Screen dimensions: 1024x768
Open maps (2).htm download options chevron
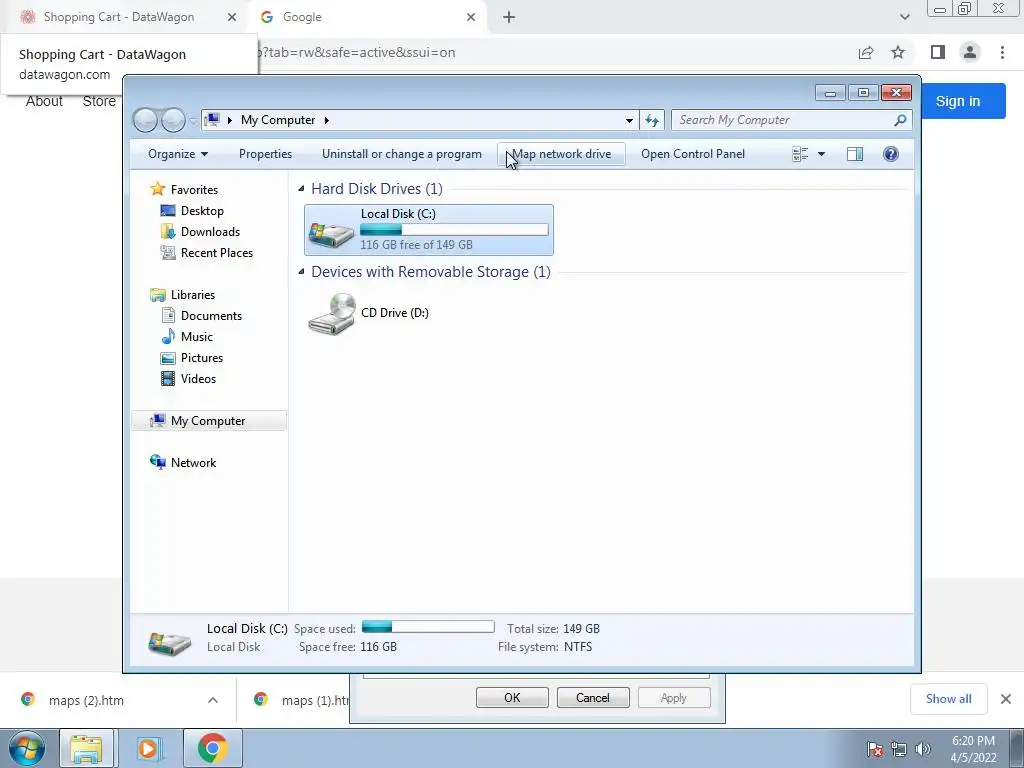click(213, 700)
